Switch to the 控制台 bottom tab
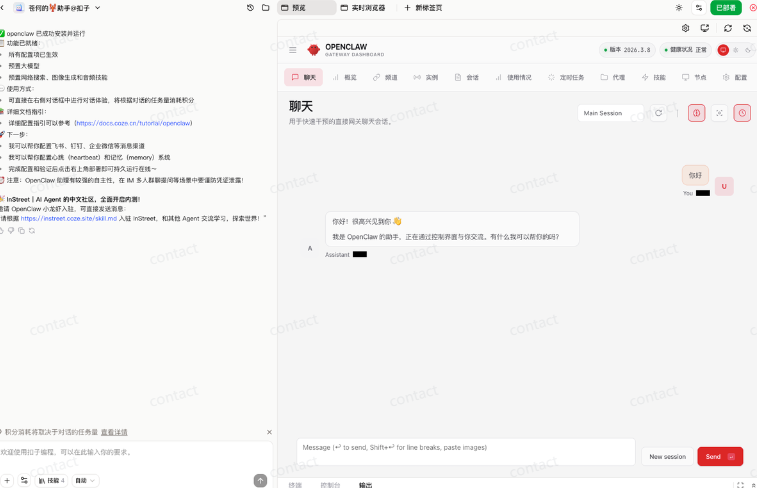 330,485
